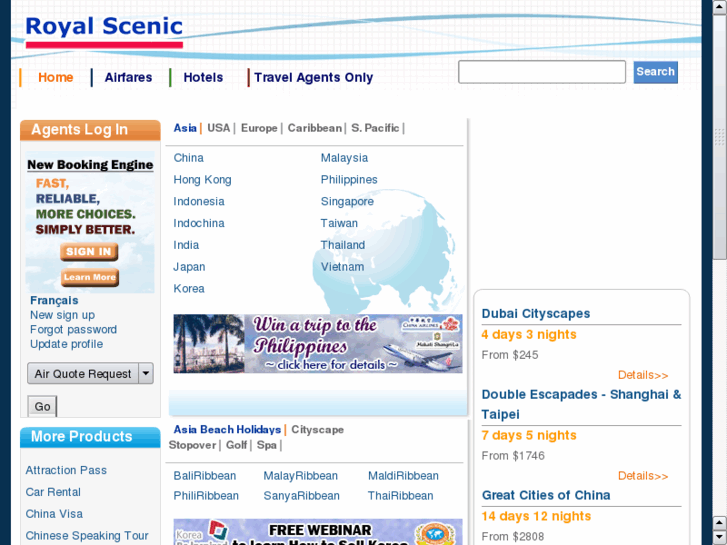Image resolution: width=727 pixels, height=545 pixels.
Task: Switch to the Caribbean tab
Action: [314, 128]
